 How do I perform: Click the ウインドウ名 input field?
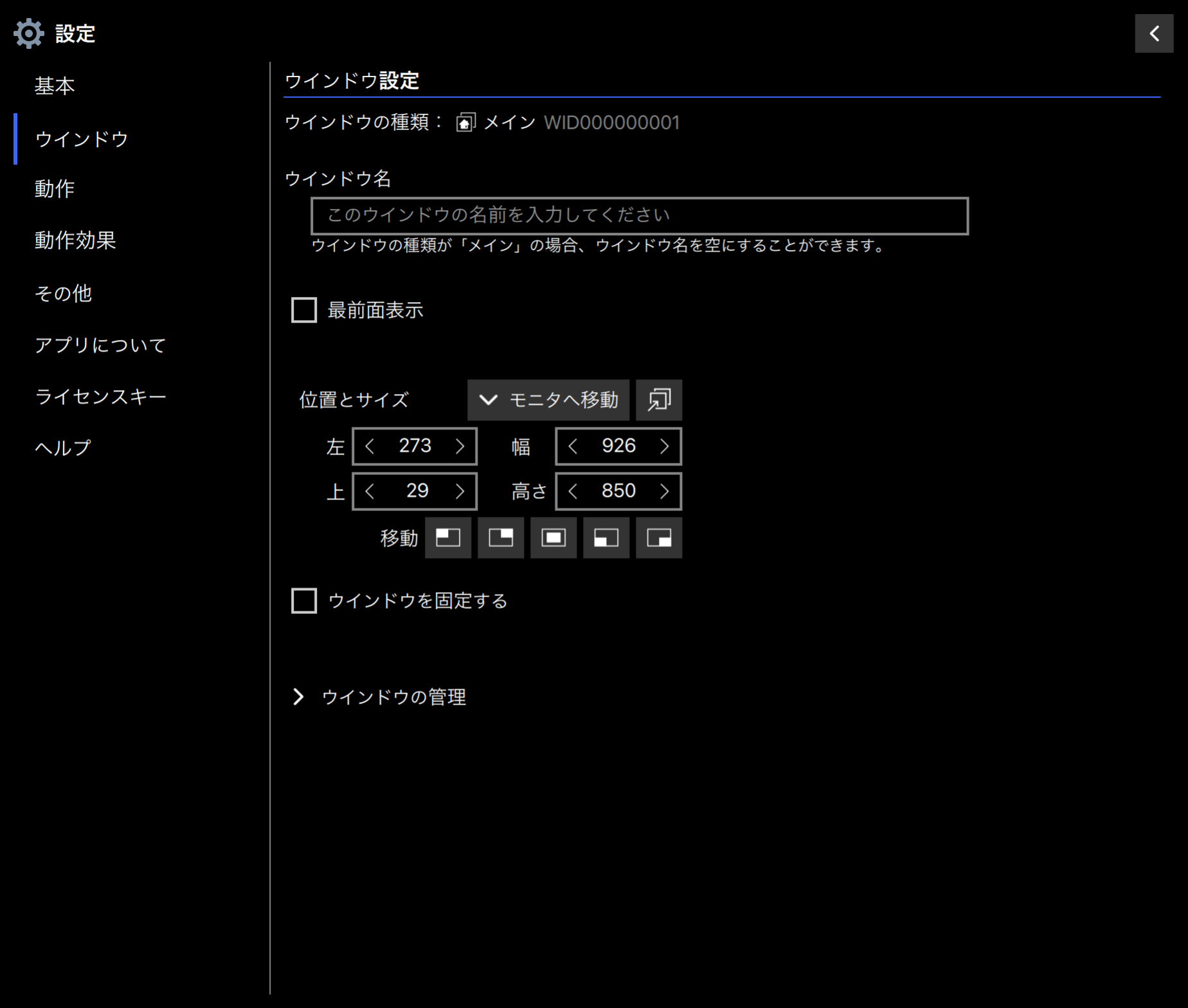pyautogui.click(x=638, y=216)
